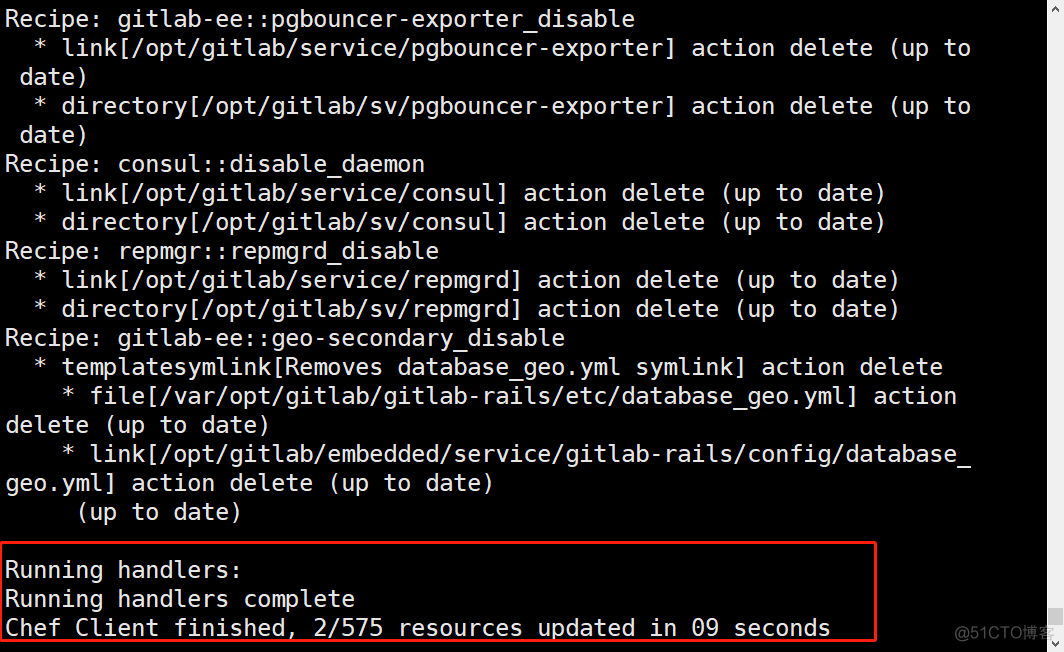Click the 'Recipe: gitlab-ee::geo-secondary_disable' line
The height and width of the screenshot is (652, 1064).
click(x=285, y=338)
